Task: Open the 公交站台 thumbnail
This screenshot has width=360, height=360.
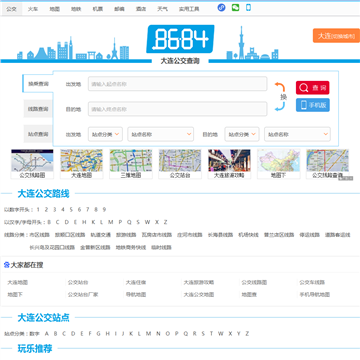Action: [x=180, y=164]
